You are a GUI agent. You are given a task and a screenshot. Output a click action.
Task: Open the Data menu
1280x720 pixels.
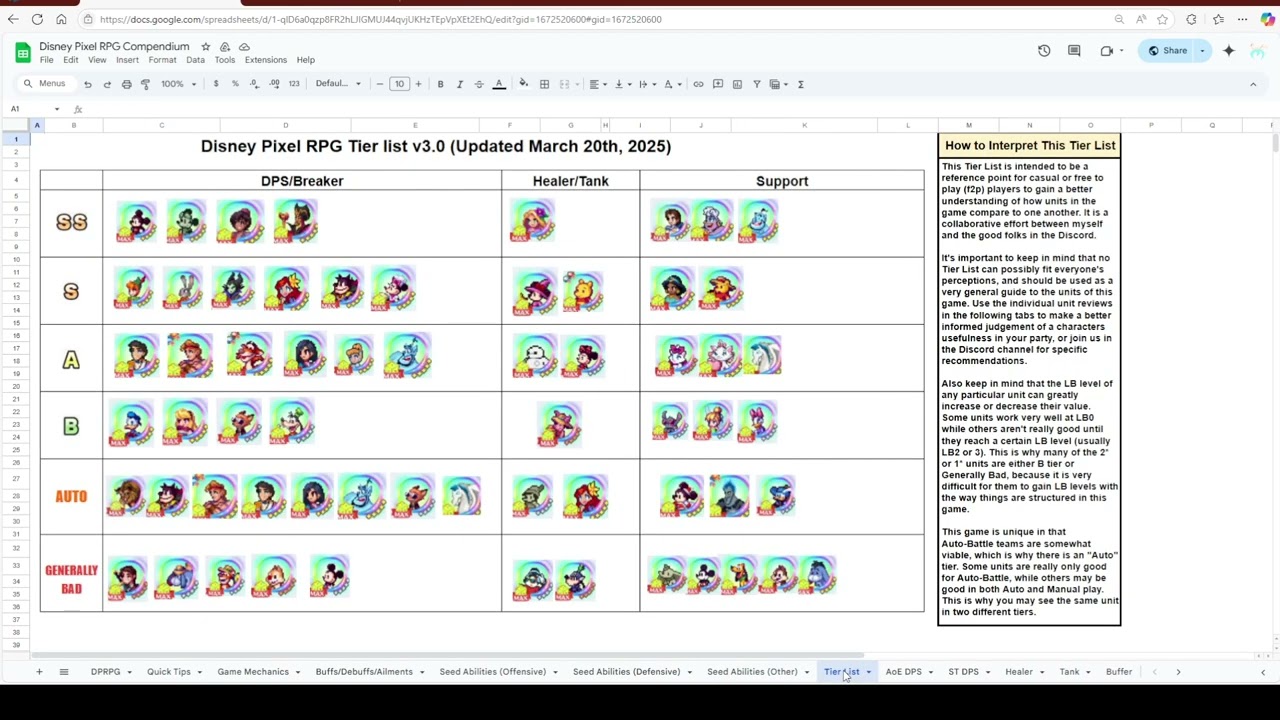[195, 60]
